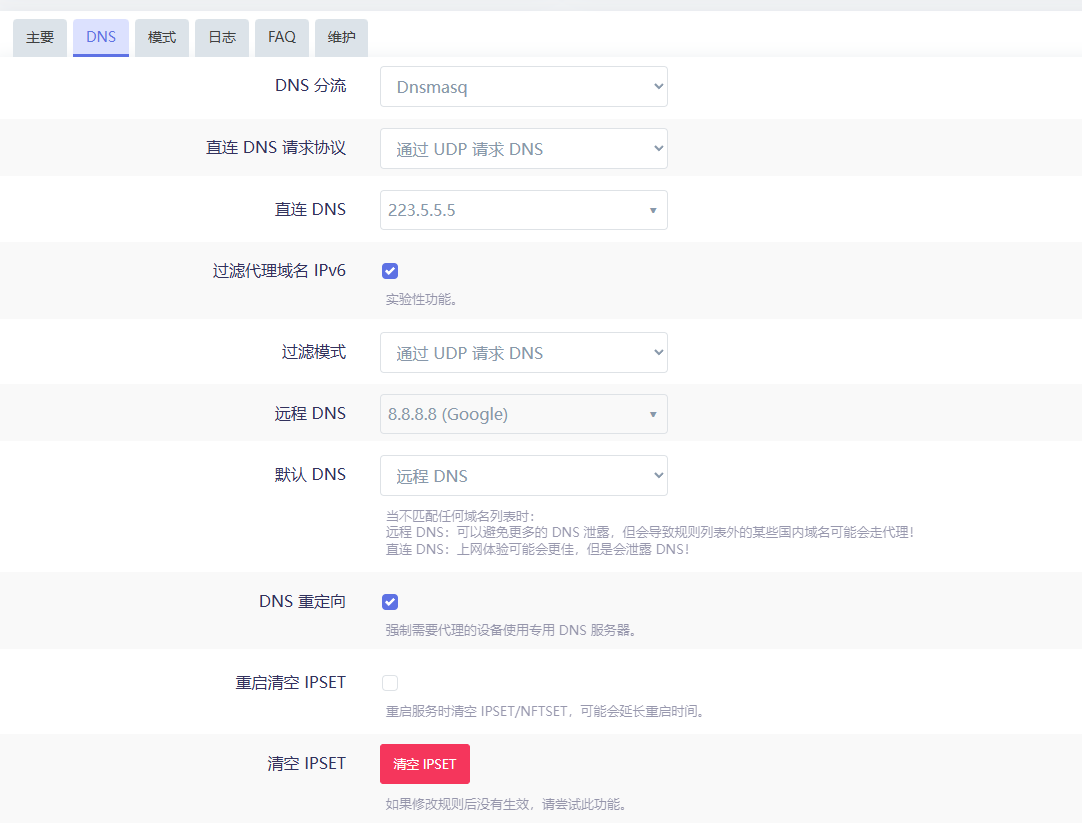Open the DNS 分流 Dnsmasq dropdown
This screenshot has width=1082, height=824.
pos(523,87)
